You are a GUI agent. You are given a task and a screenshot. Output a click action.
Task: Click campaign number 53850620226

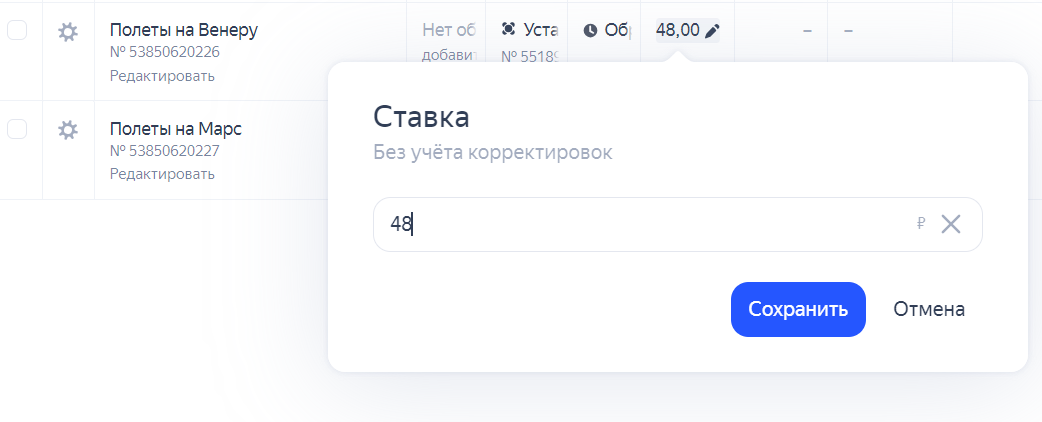[165, 53]
